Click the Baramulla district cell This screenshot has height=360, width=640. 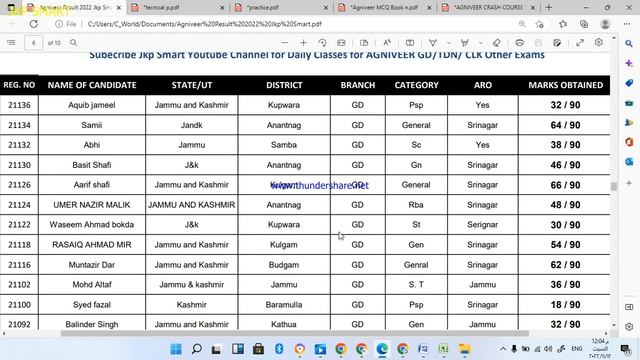click(x=284, y=305)
